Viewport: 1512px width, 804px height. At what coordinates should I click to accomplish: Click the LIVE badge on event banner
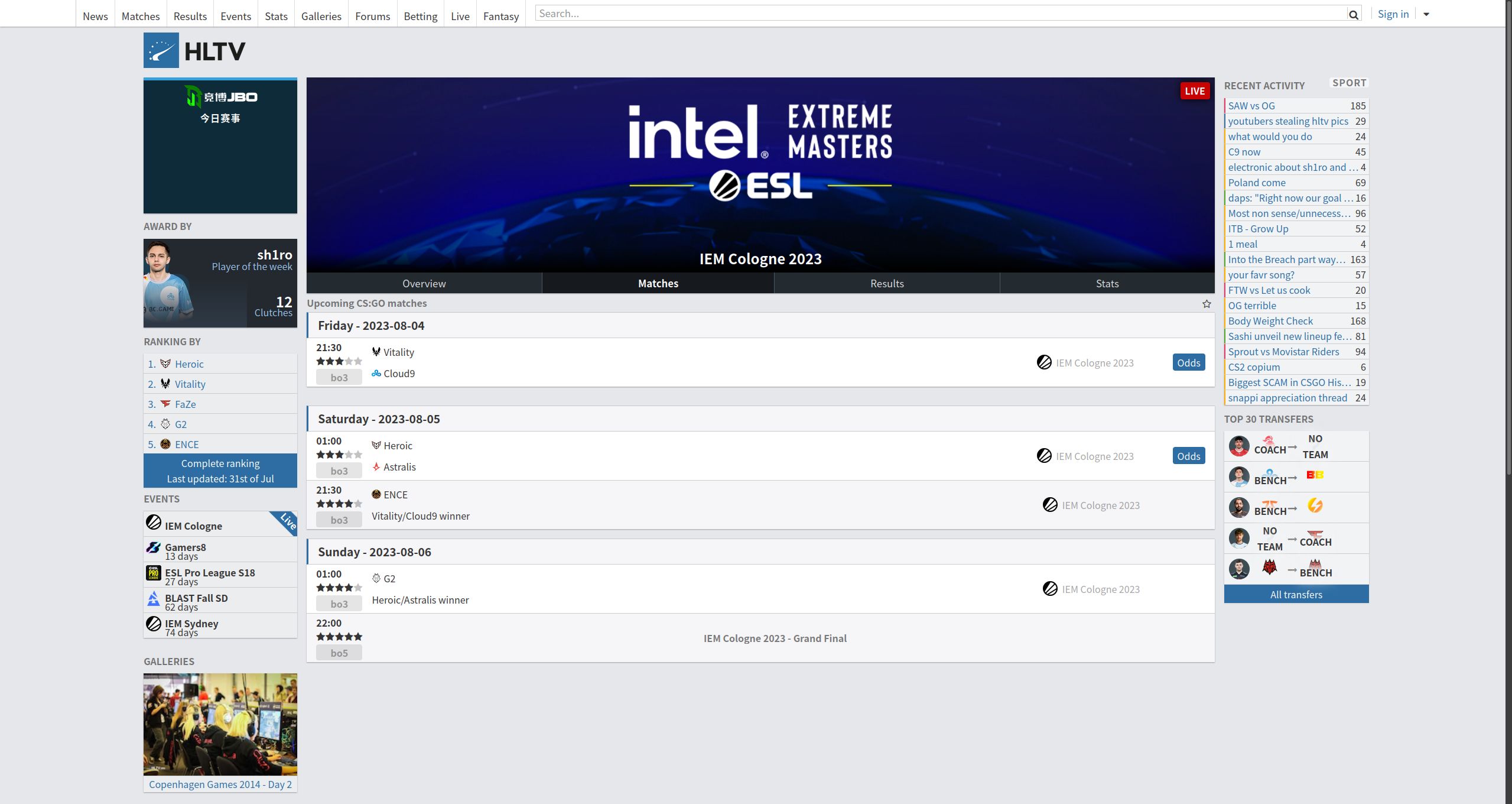(x=1194, y=91)
